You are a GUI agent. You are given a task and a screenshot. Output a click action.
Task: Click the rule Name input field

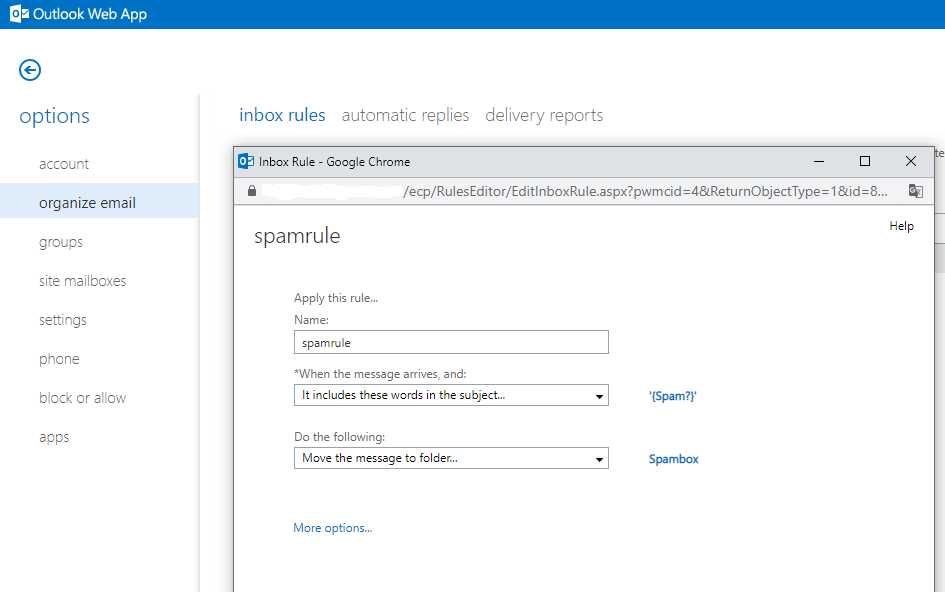(451, 342)
